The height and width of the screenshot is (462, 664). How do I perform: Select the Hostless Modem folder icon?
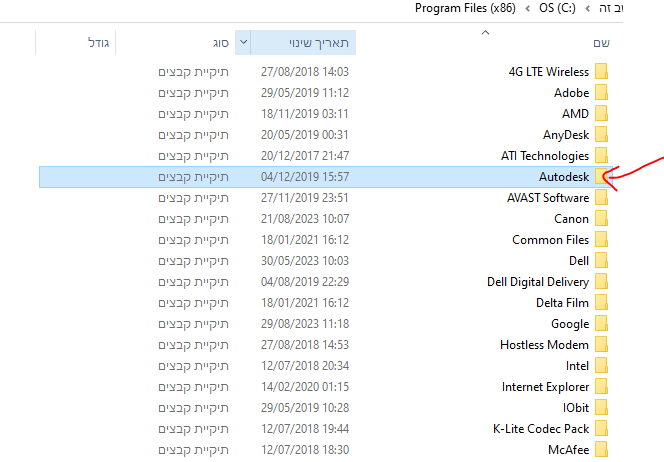point(601,345)
